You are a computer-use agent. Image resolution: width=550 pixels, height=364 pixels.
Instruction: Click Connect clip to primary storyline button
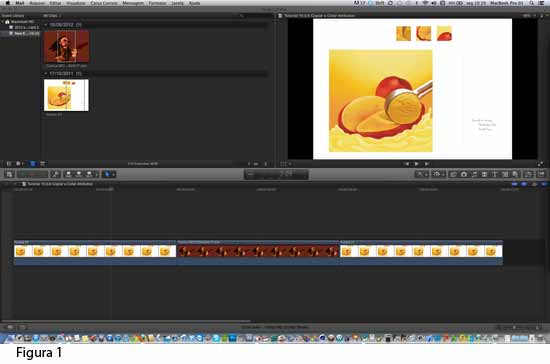69,174
